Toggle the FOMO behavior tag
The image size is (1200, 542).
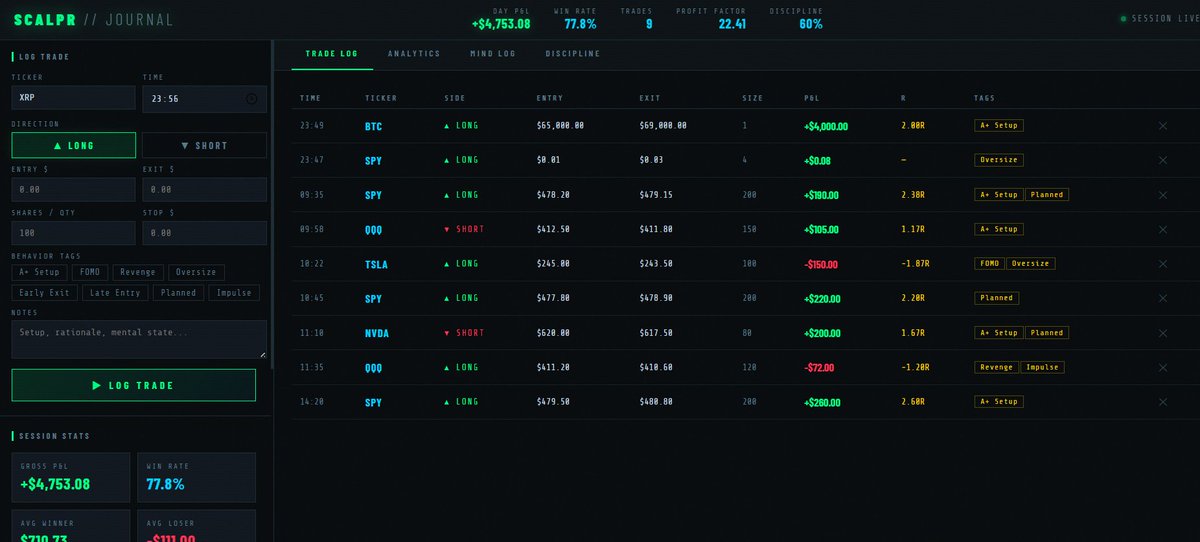point(90,272)
